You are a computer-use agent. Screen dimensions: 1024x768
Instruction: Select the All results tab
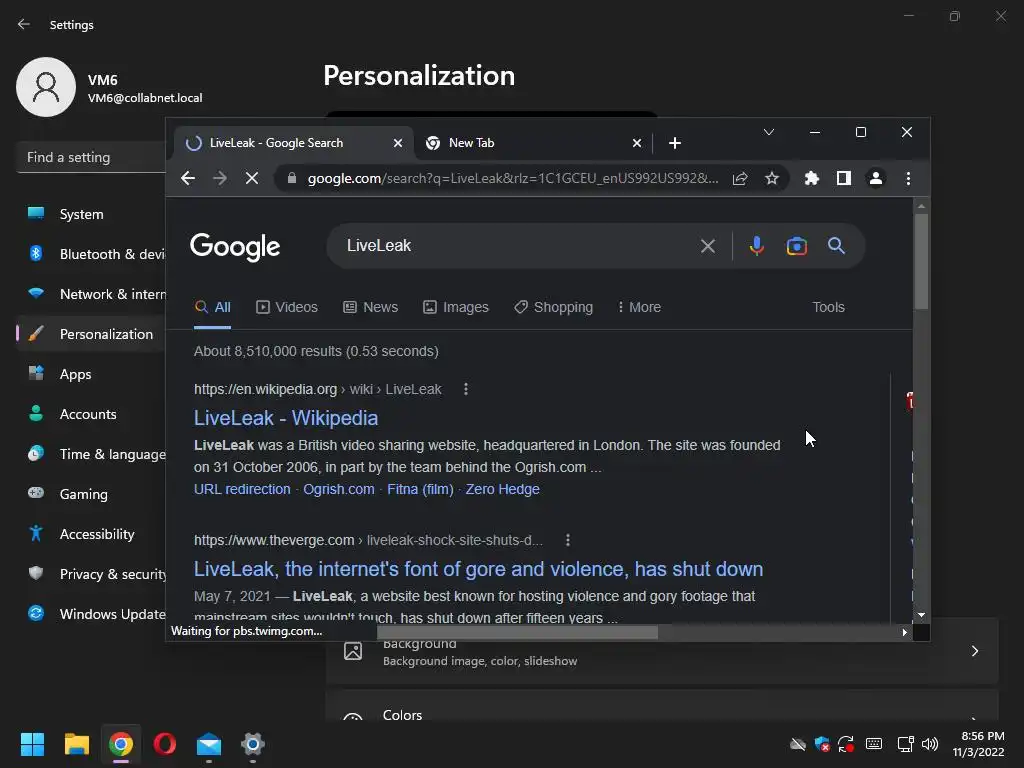click(213, 307)
